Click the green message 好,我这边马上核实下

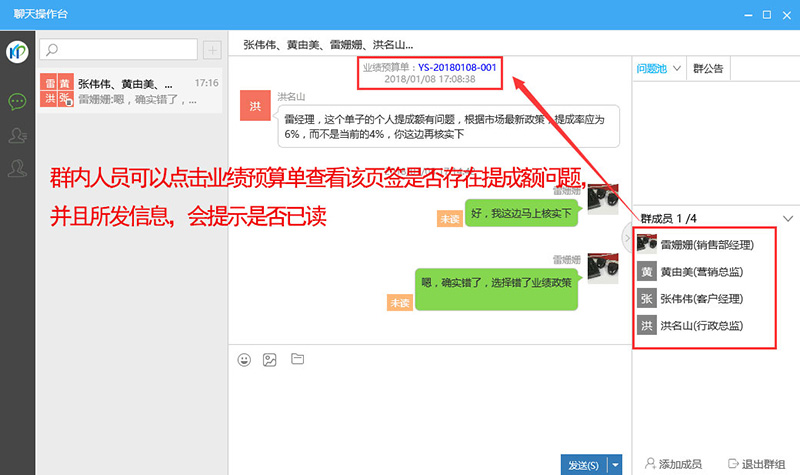[x=521, y=213]
